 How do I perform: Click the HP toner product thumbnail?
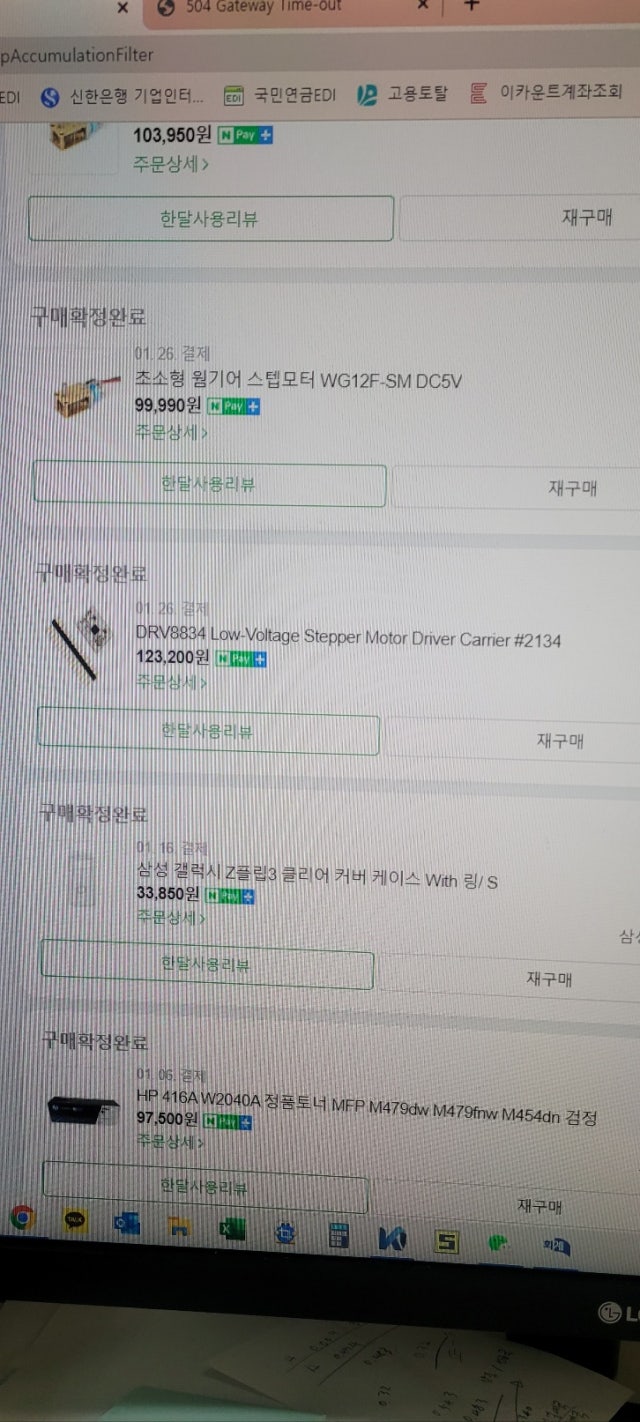coord(84,1108)
